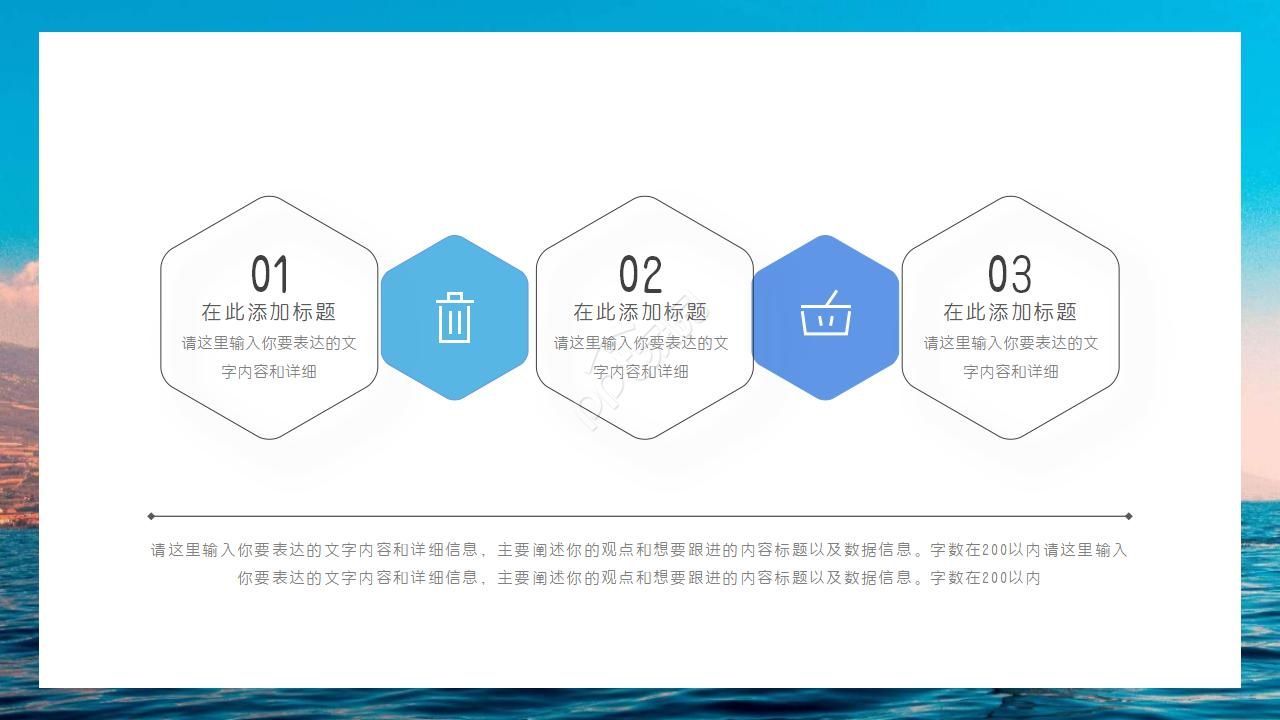The width and height of the screenshot is (1280, 720).
Task: Click the title text under 01
Action: 268,312
